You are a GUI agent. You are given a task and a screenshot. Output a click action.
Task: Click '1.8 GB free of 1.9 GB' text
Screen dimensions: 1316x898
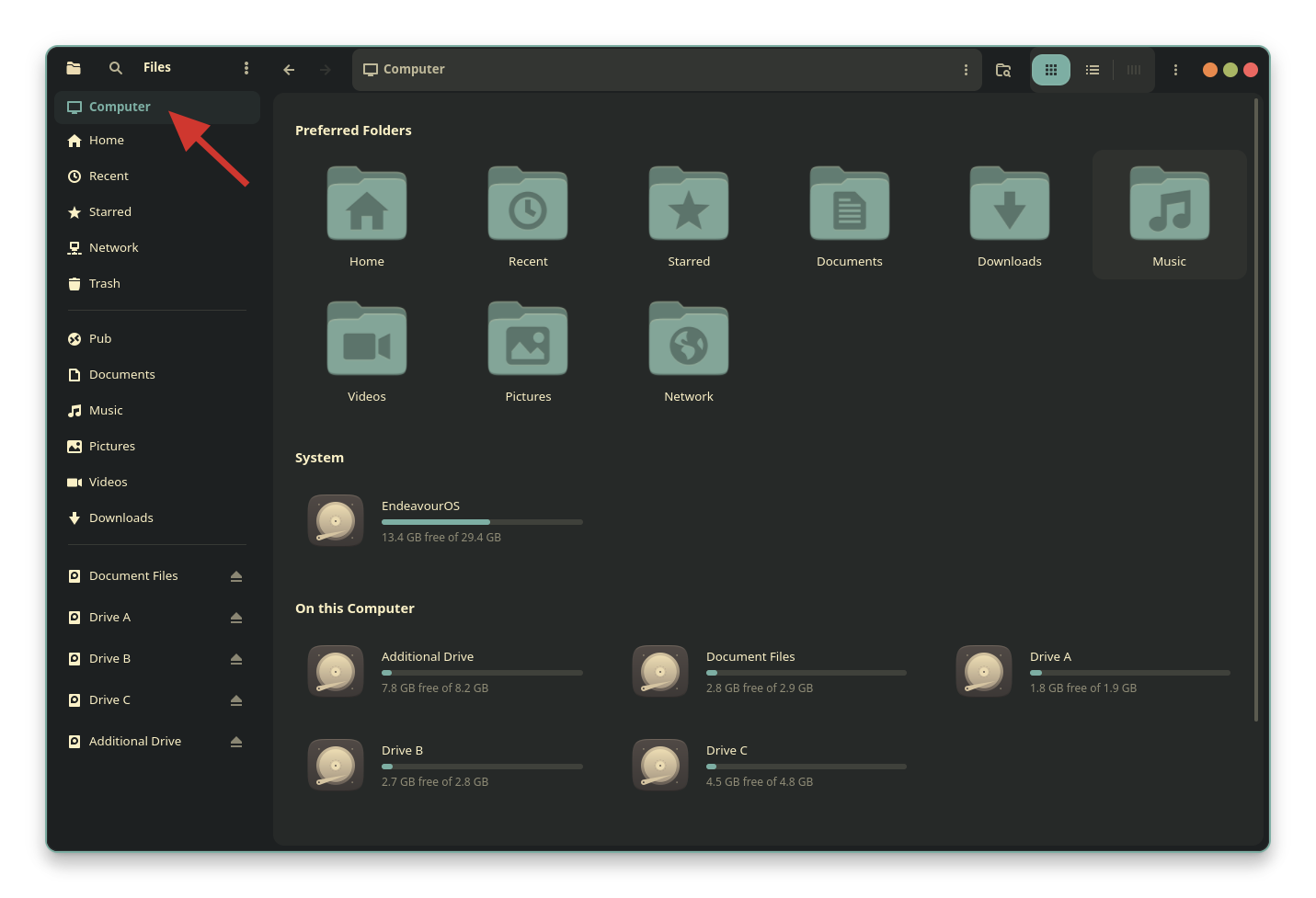(x=1083, y=688)
